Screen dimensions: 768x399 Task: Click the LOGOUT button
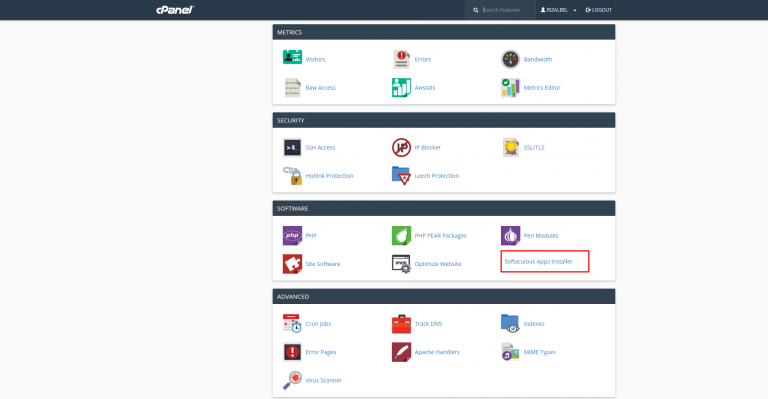(599, 10)
